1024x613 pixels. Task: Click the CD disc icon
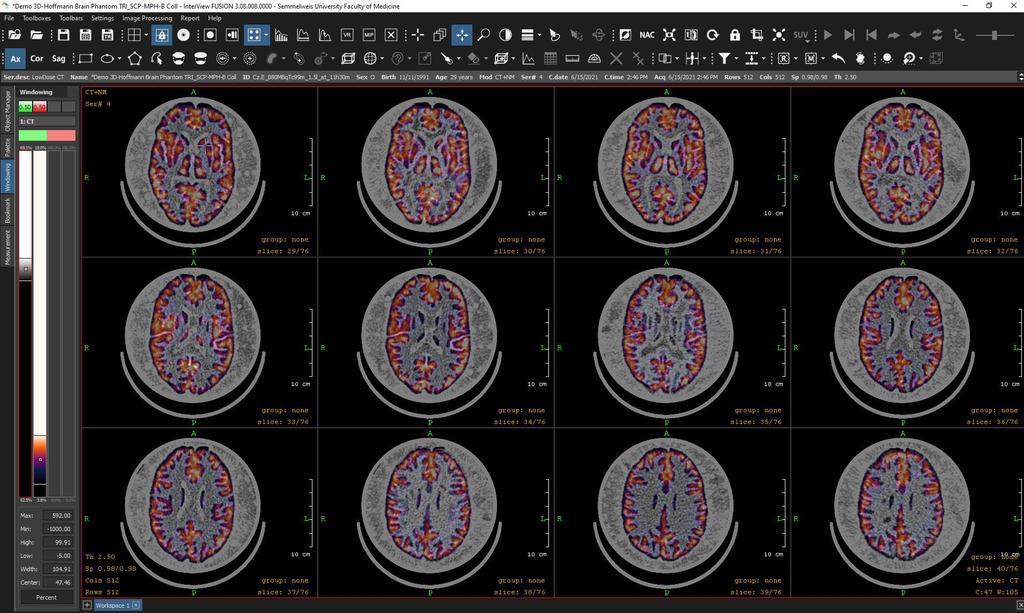coord(184,35)
